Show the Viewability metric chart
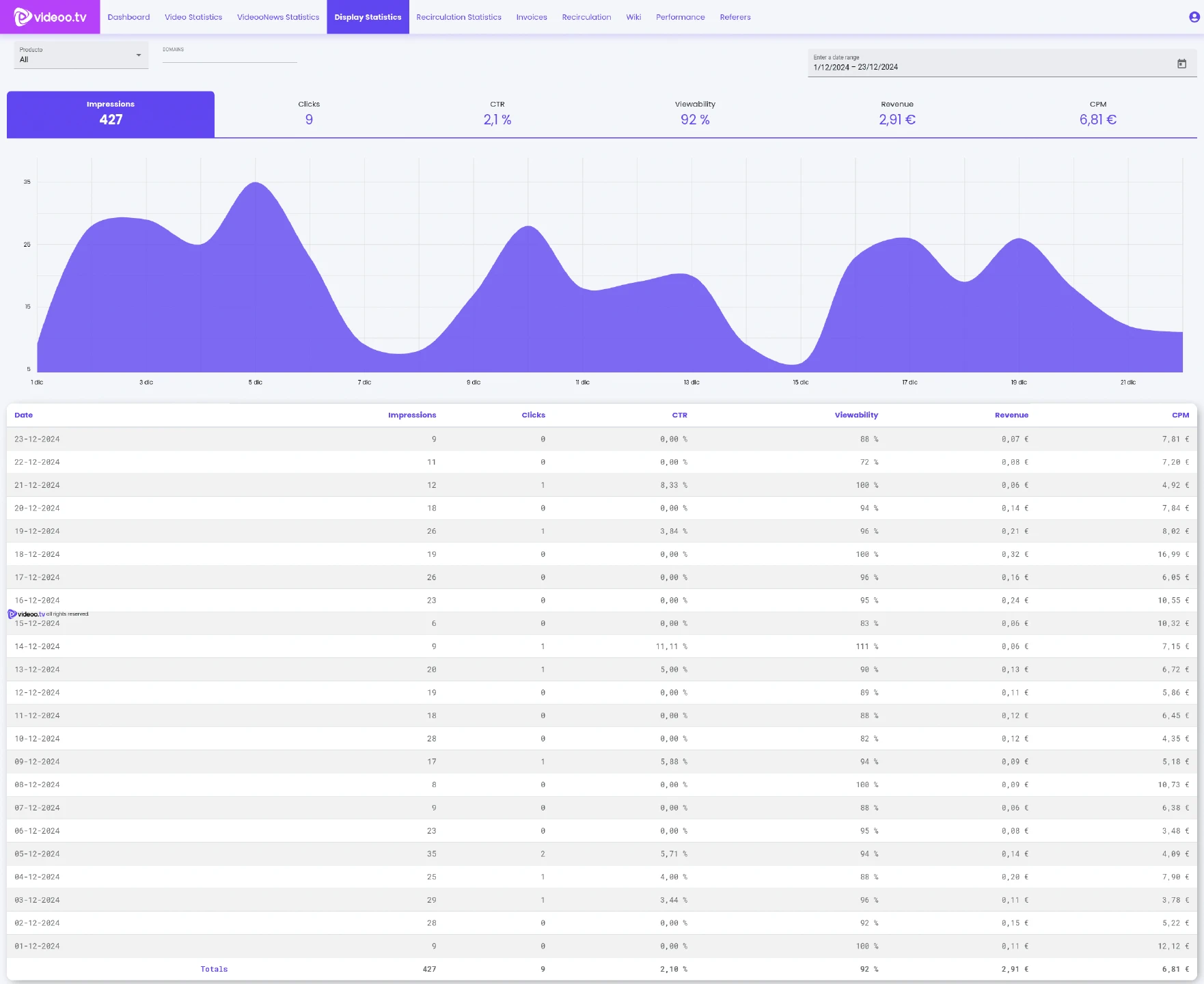Screen dimensions: 1204x984 coord(695,113)
